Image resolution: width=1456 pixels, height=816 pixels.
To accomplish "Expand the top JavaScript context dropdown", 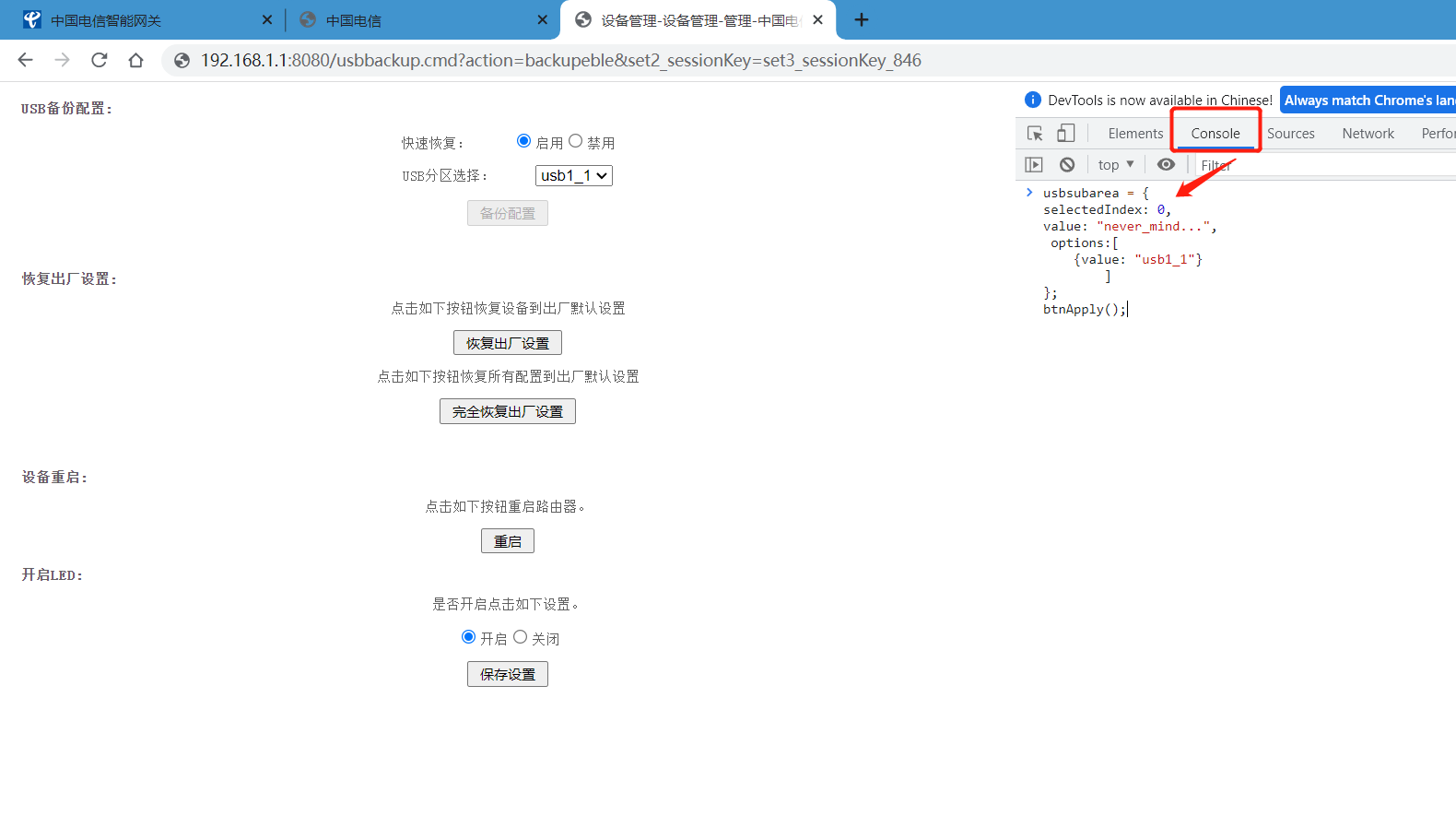I will click(x=1115, y=165).
